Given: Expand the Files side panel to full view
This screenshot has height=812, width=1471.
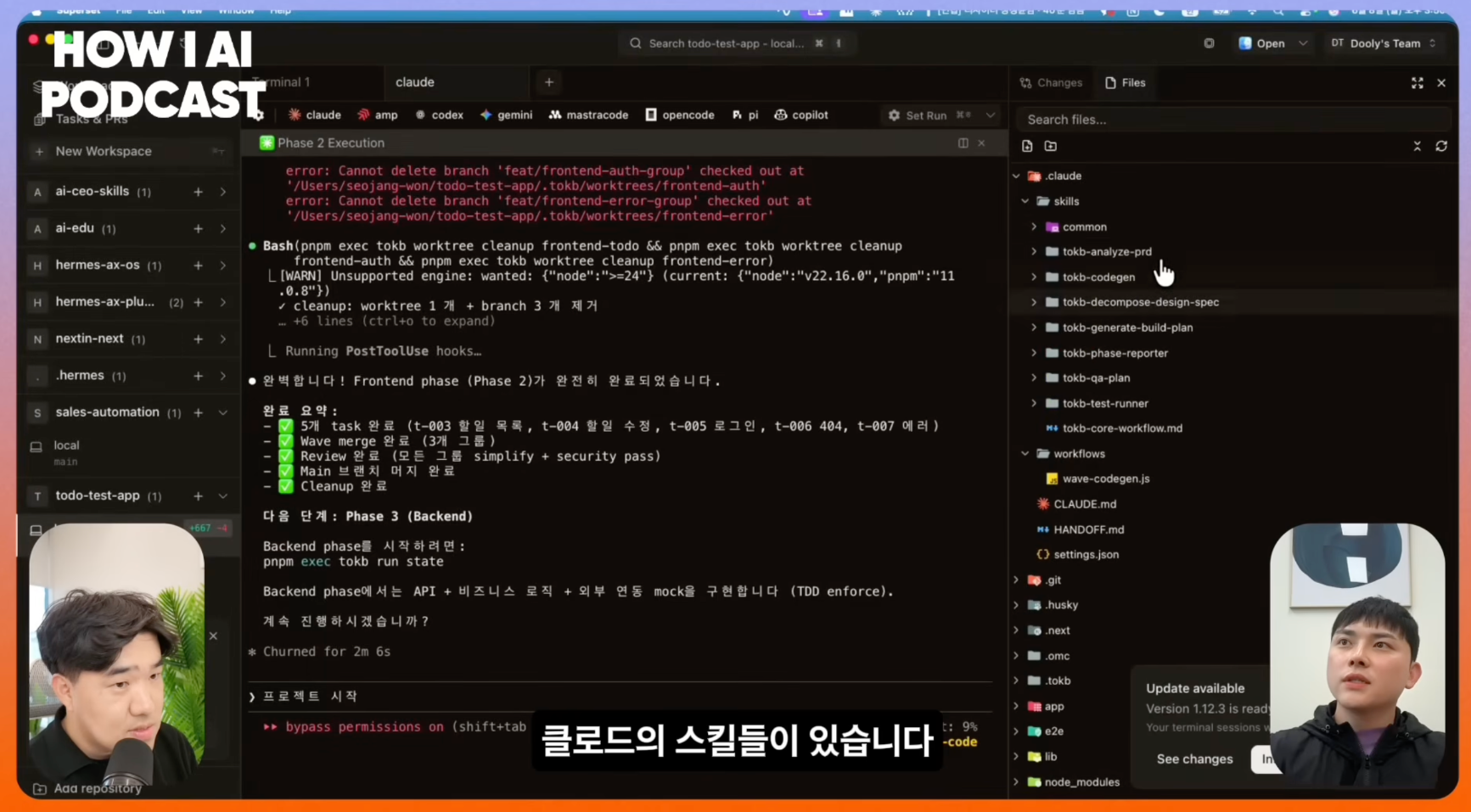Looking at the screenshot, I should click(1417, 82).
